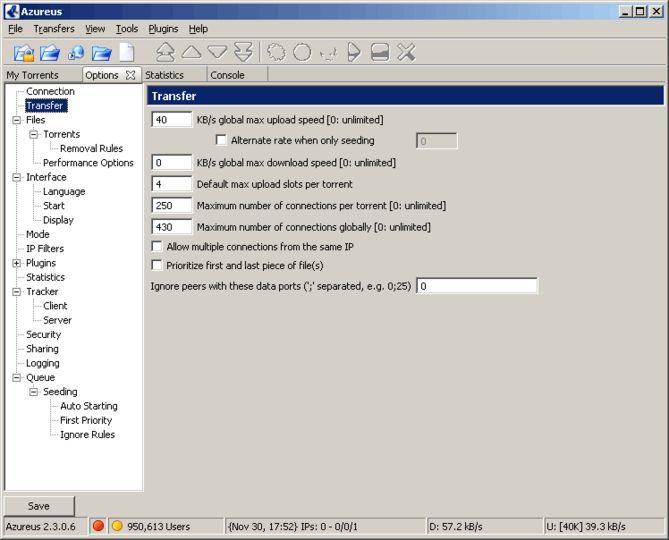Click the open folder toolbar icon
Screen dimensions: 669x540
[x=102, y=53]
